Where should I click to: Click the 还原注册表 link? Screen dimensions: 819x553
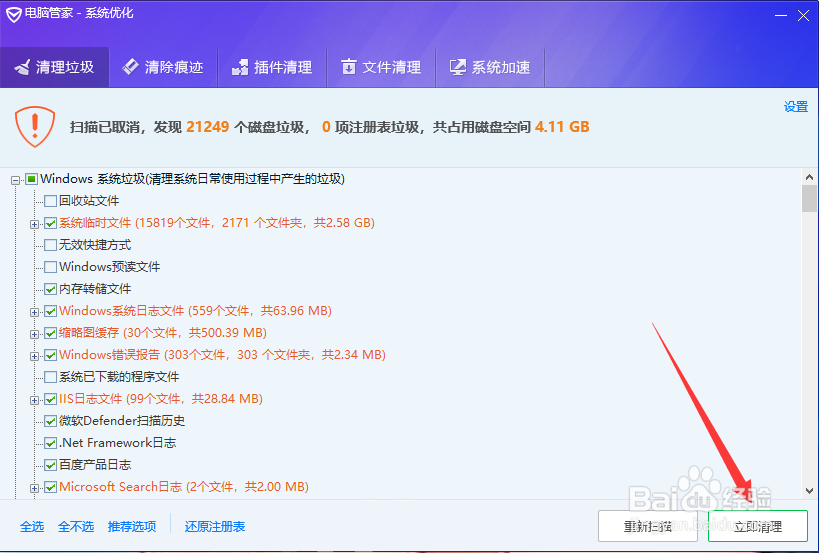point(215,526)
